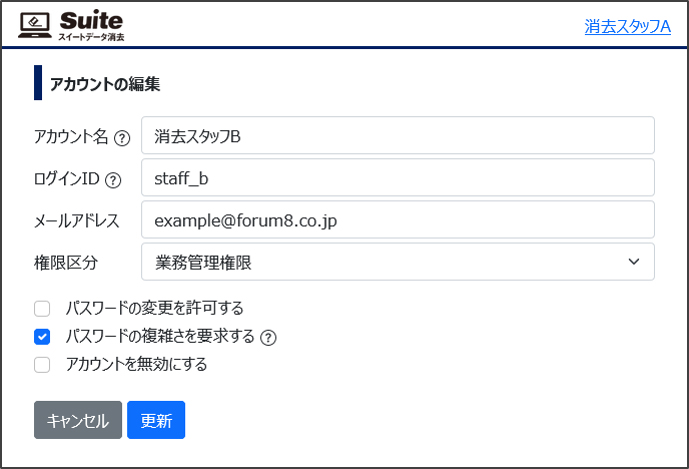Click the 権限区分 field label
The width and height of the screenshot is (689, 469).
pos(66,263)
